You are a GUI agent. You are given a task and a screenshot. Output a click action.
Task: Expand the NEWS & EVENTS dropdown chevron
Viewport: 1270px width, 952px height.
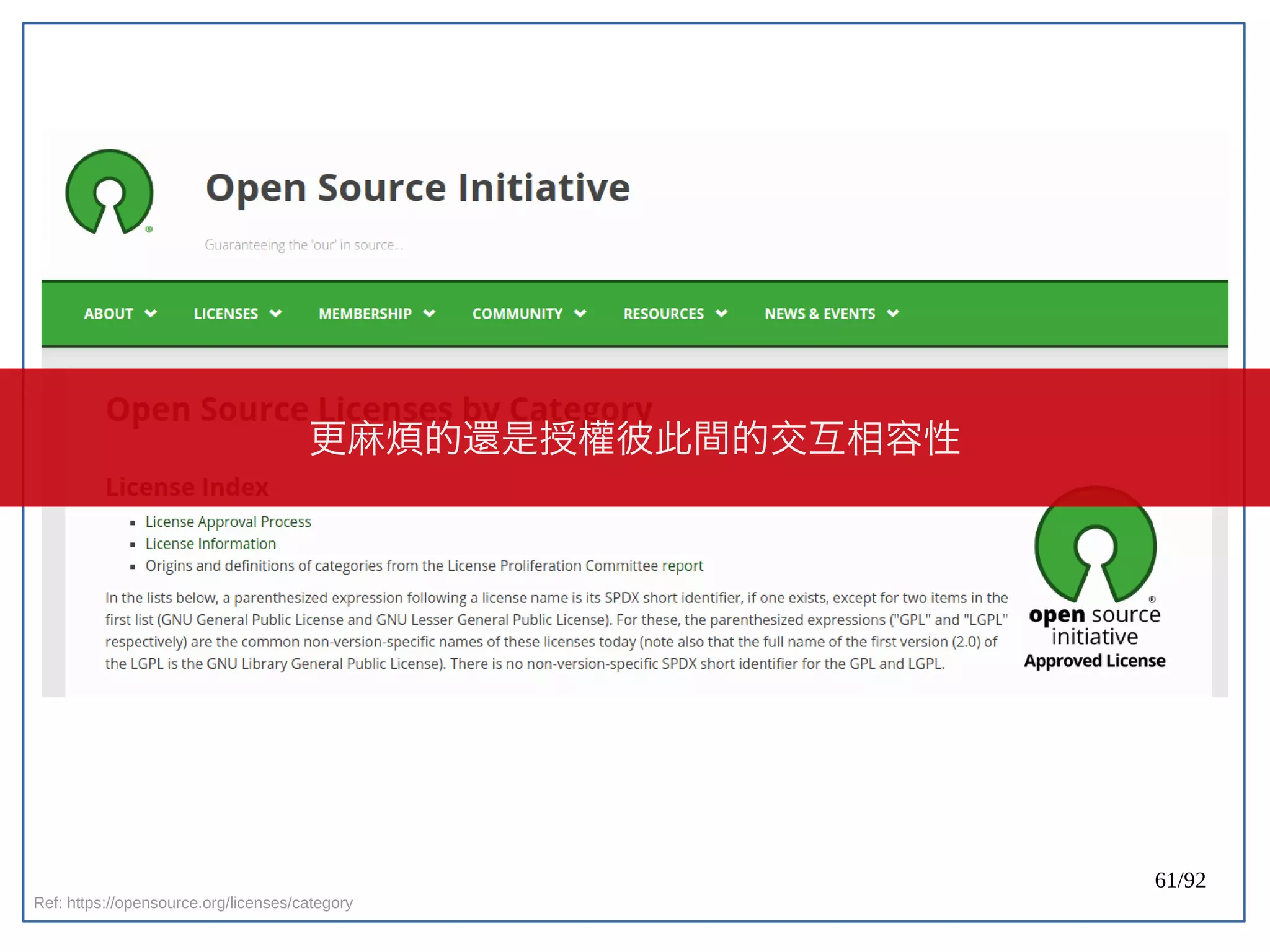click(893, 314)
